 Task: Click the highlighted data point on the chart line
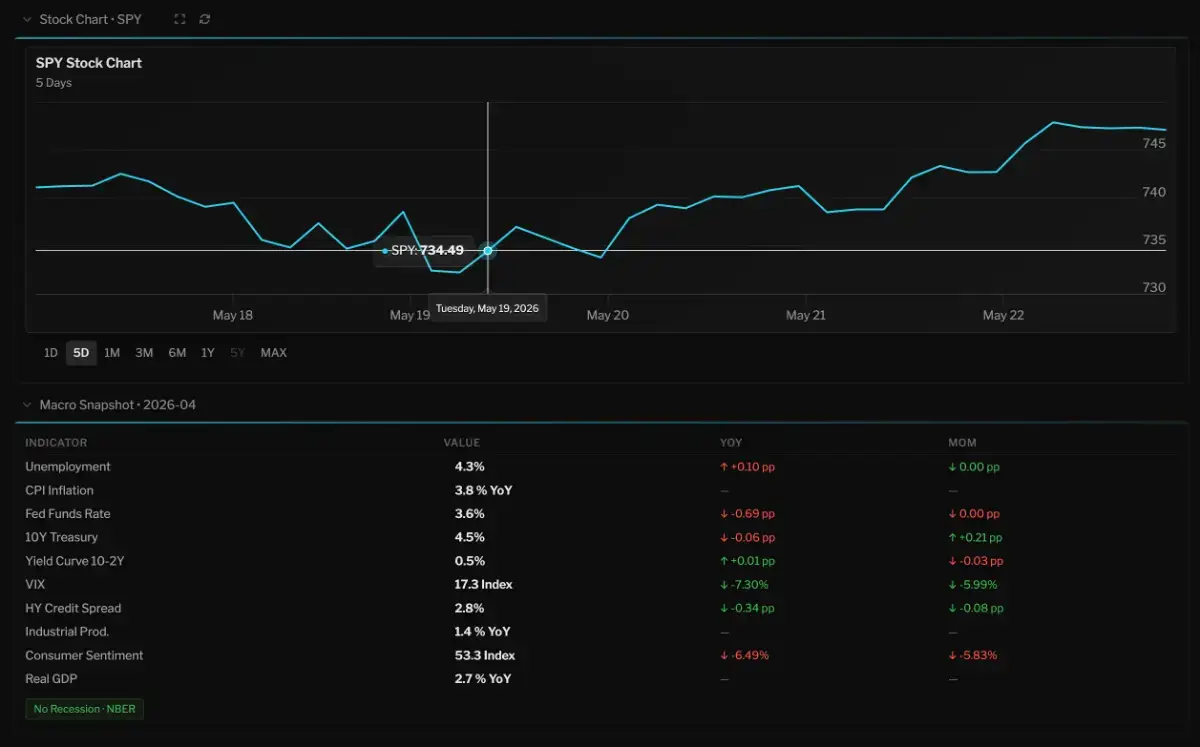pos(488,250)
